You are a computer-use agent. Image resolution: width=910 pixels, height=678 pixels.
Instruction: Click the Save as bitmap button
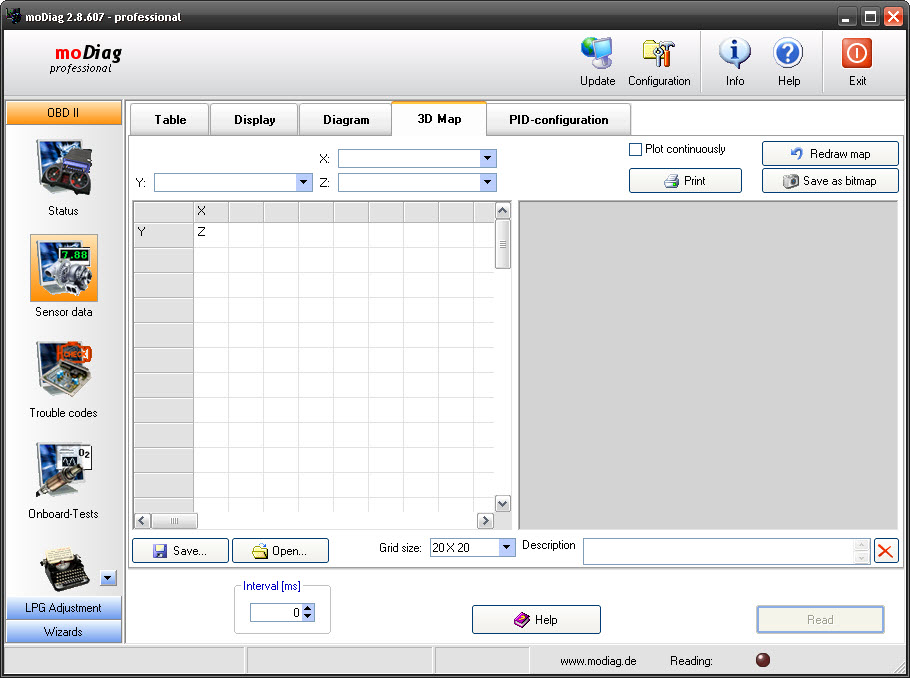point(830,181)
